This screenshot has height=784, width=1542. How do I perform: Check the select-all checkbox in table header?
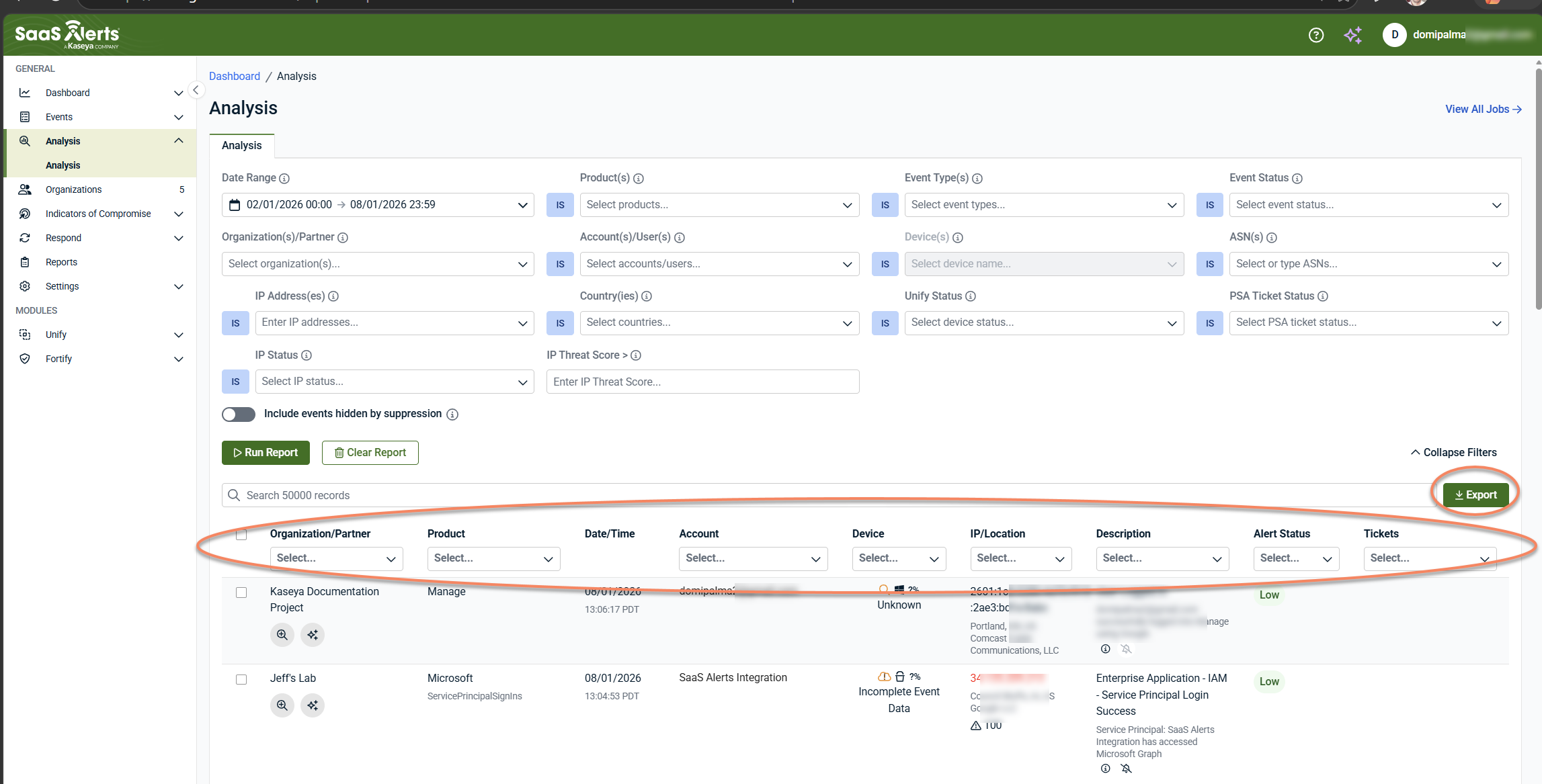pyautogui.click(x=241, y=535)
